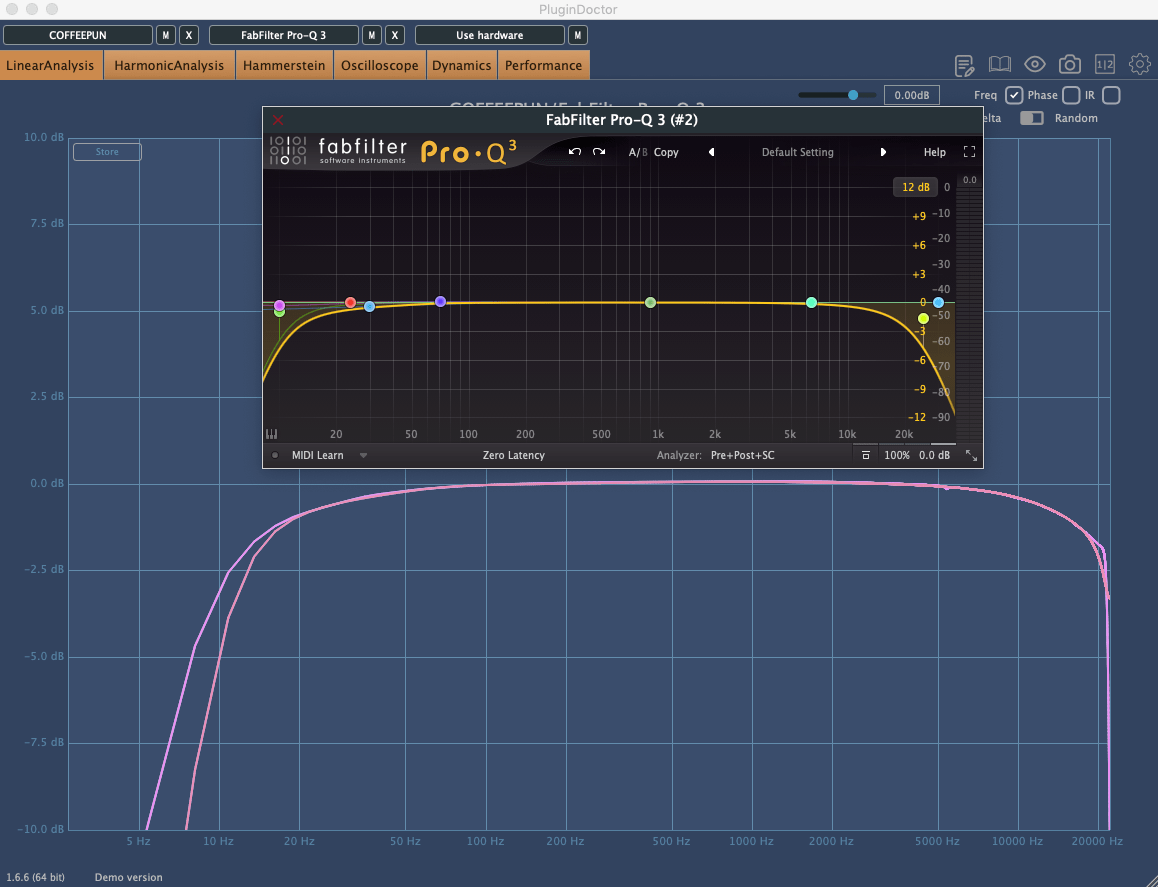Viewport: 1158px width, 887px height.
Task: Click the undo arrow in Pro-Q 3
Action: (574, 151)
